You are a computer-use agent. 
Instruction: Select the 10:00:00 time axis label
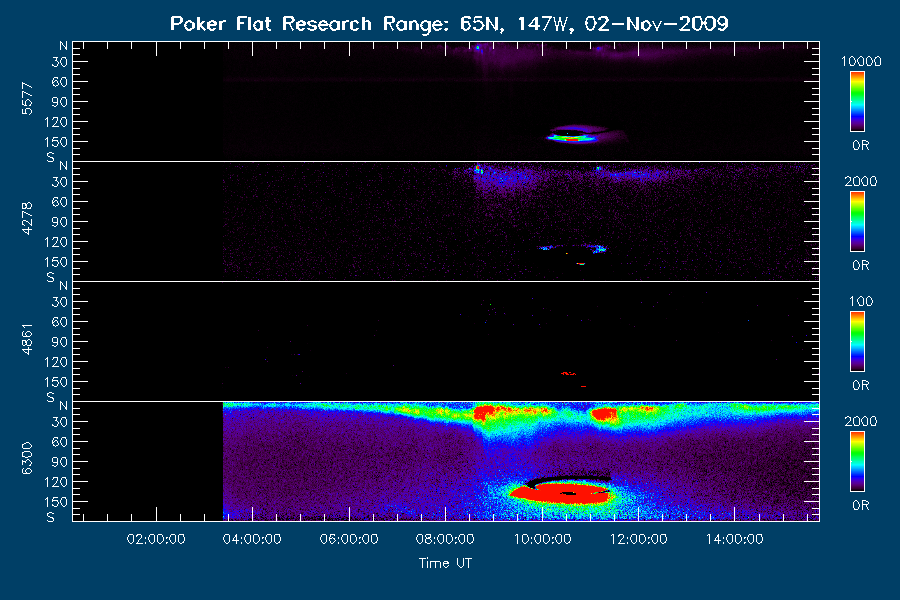542,539
